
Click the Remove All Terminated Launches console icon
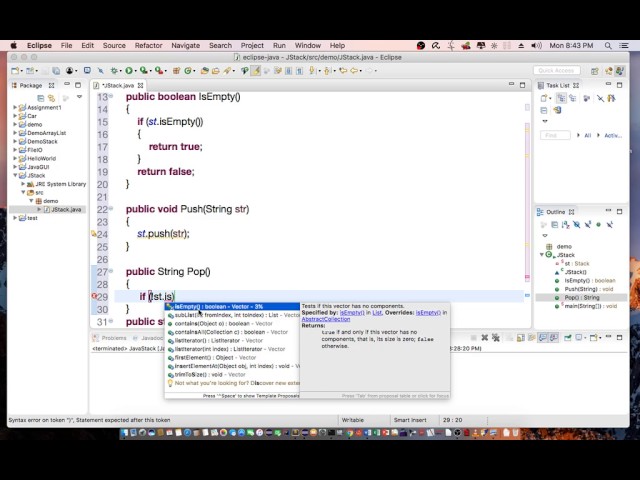[496, 338]
